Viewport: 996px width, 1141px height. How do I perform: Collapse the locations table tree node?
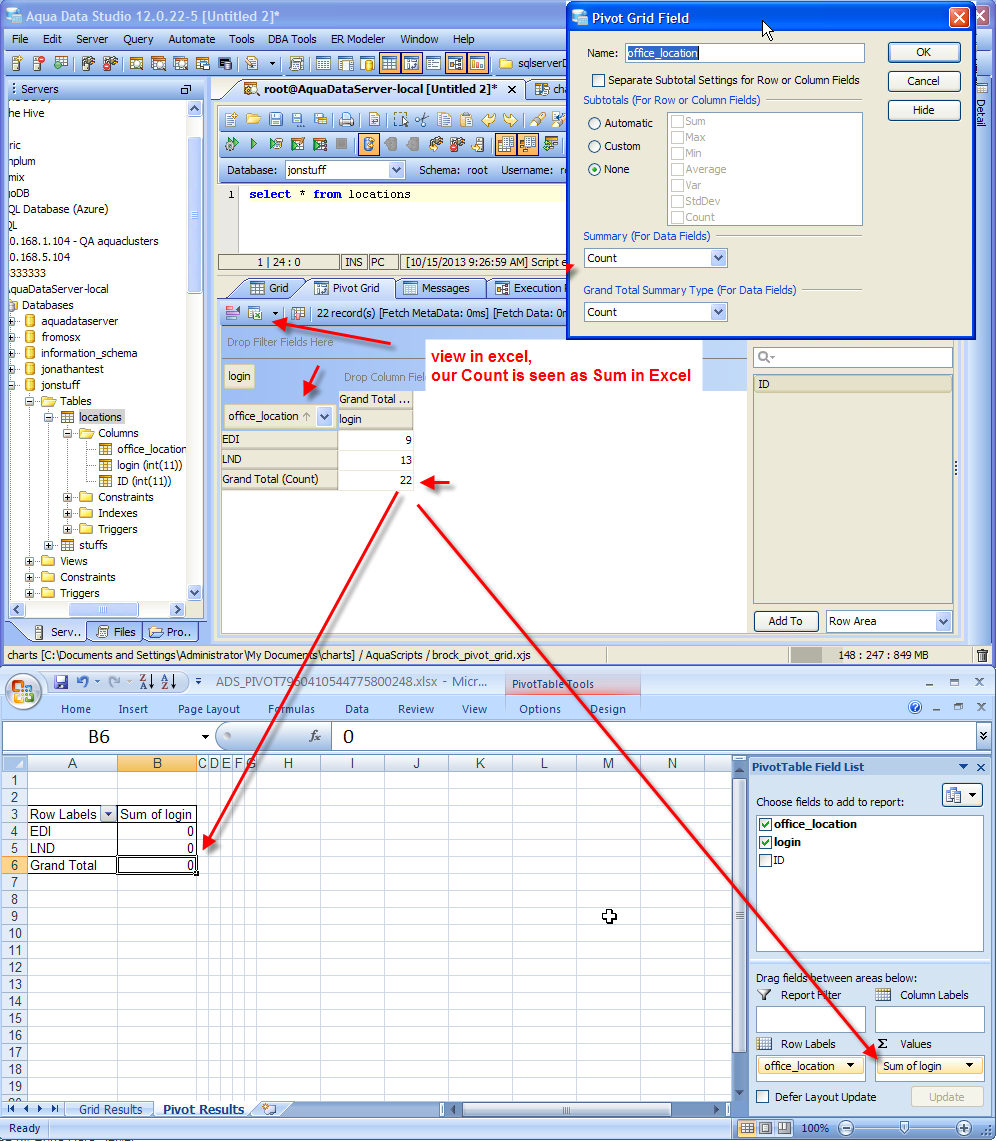coord(48,417)
